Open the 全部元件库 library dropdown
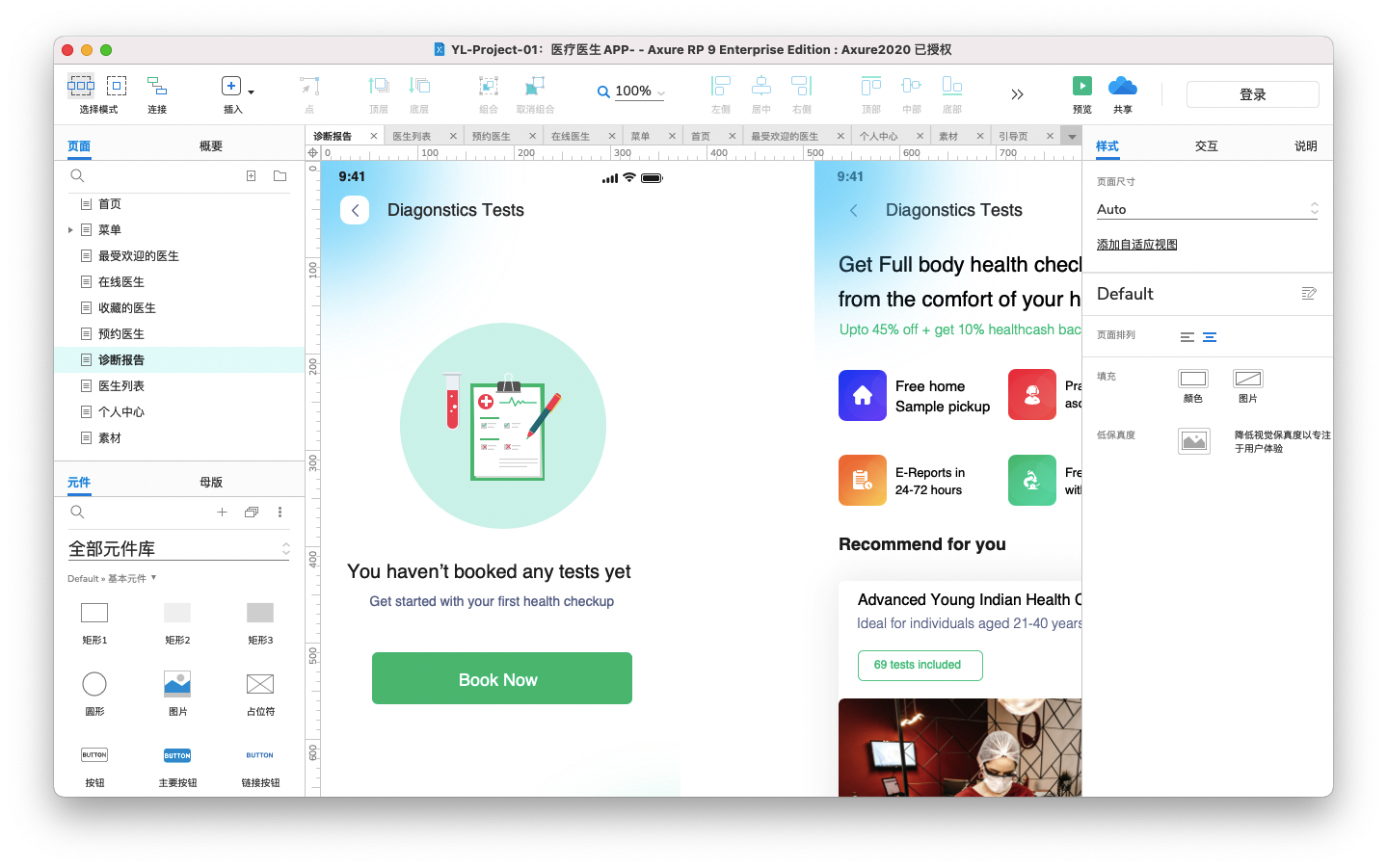Image resolution: width=1387 pixels, height=868 pixels. tap(178, 548)
